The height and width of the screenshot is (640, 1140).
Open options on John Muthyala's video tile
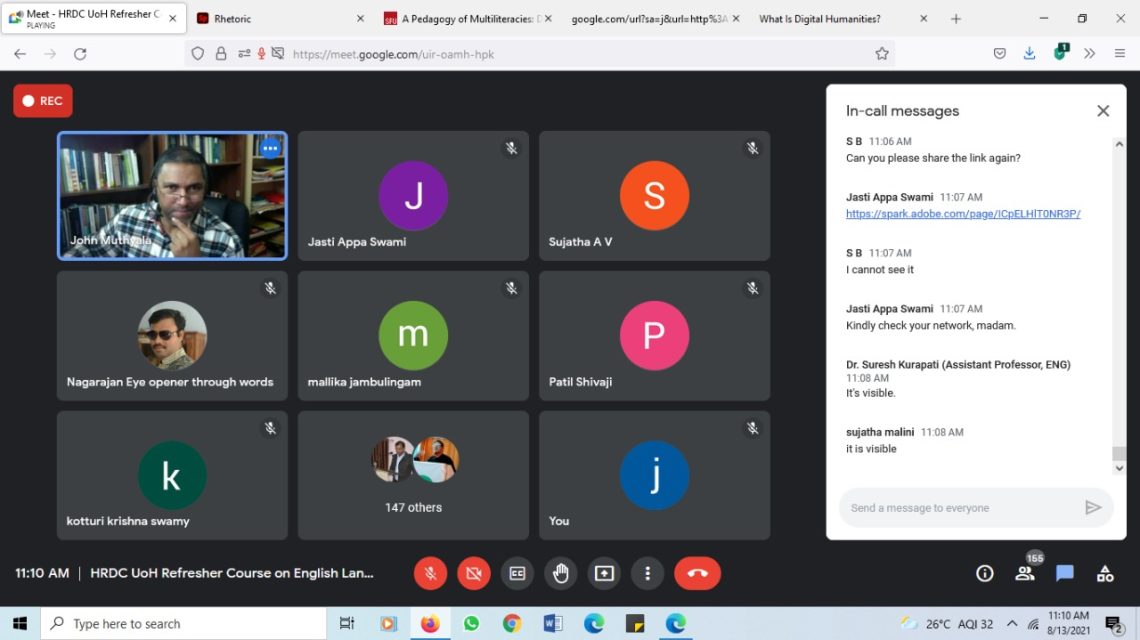[x=270, y=148]
